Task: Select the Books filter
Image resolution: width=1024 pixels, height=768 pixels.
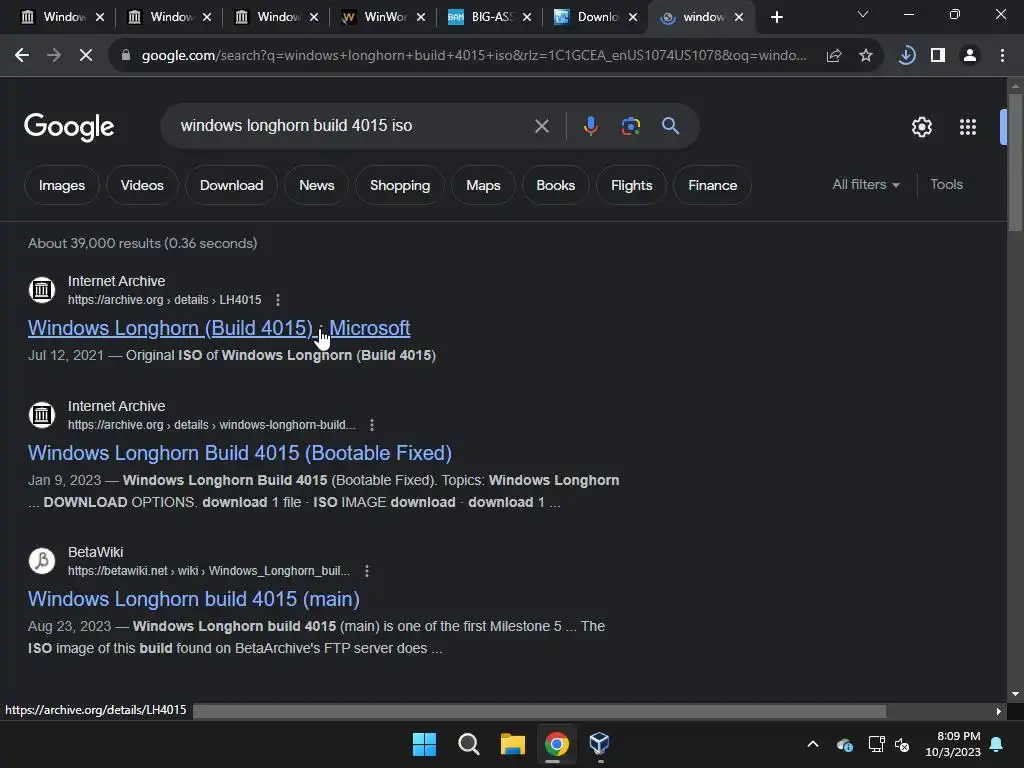Action: click(556, 185)
